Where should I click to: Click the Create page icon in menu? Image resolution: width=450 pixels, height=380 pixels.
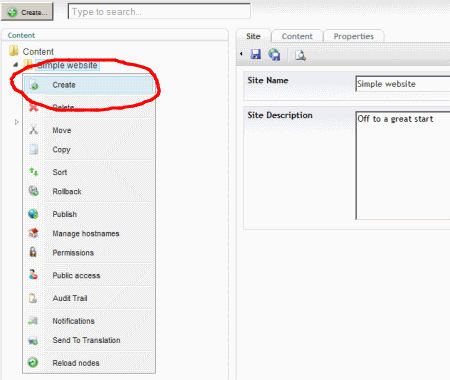click(33, 85)
